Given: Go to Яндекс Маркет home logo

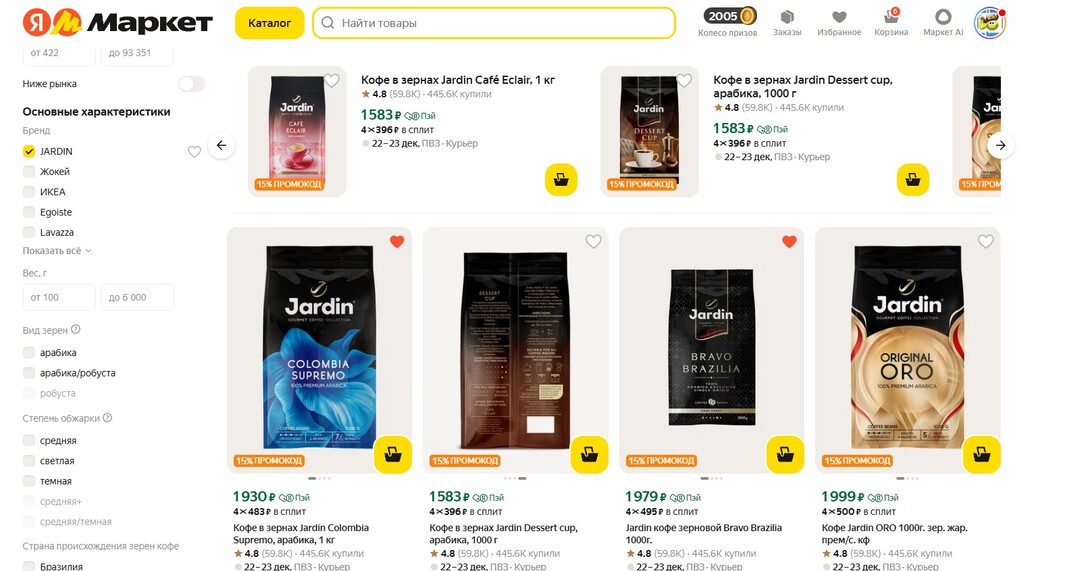Looking at the screenshot, I should 118,23.
